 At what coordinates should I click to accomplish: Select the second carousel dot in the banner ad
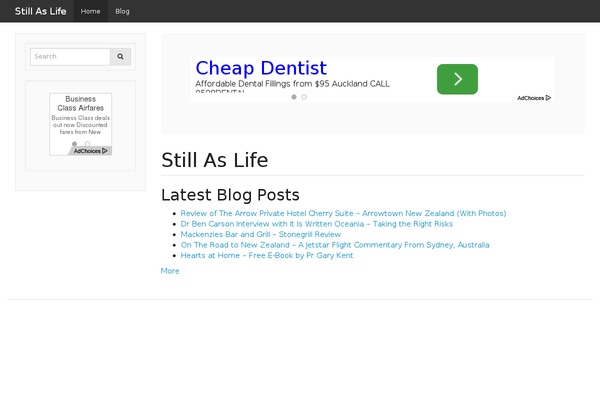click(304, 97)
